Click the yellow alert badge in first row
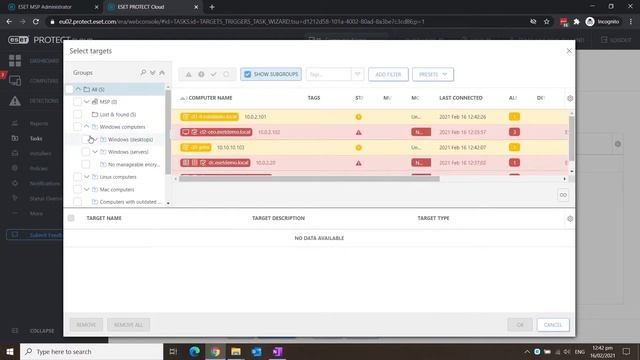The image size is (640, 360). (x=514, y=117)
